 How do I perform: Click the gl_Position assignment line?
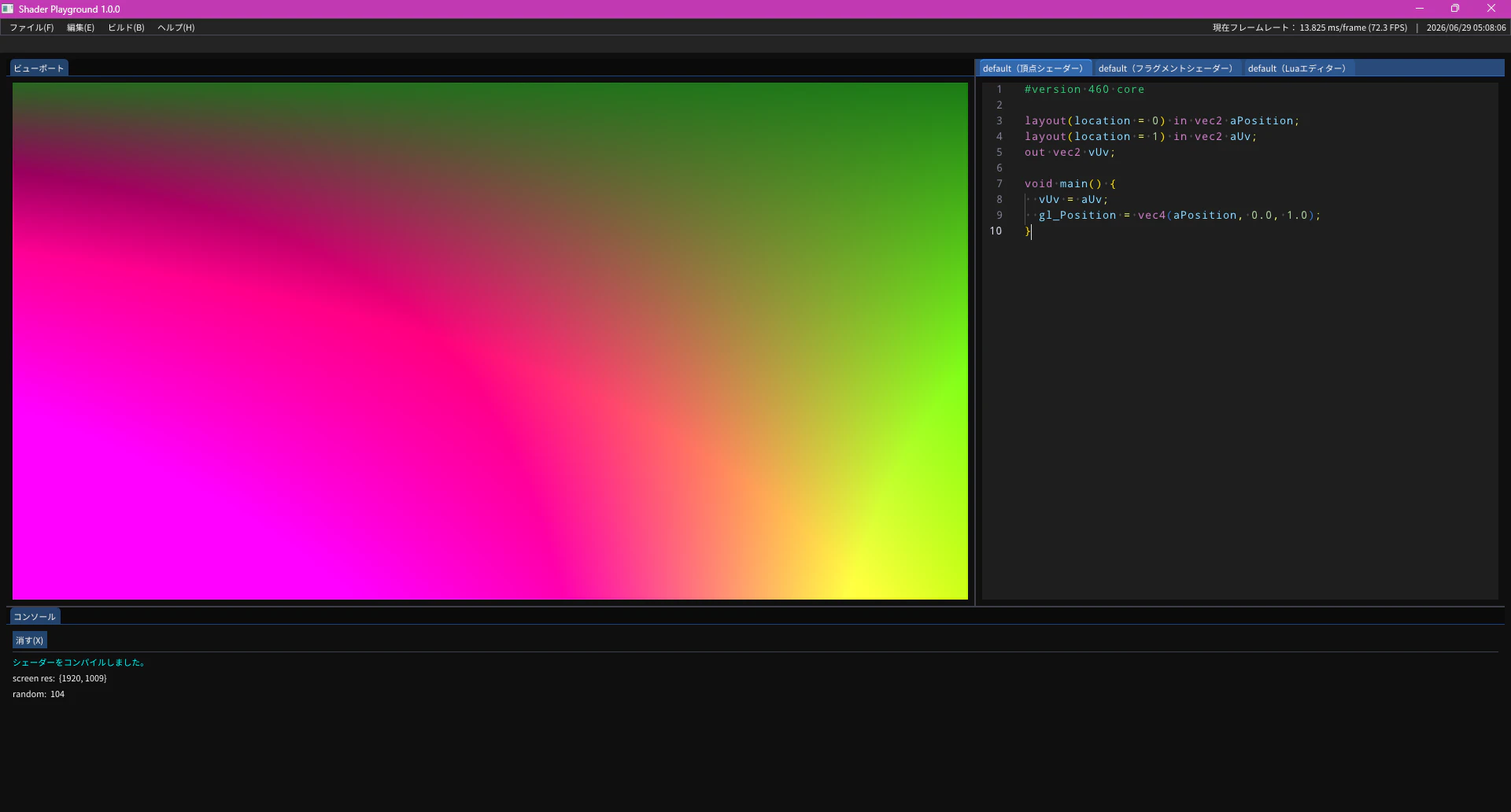tap(1179, 216)
